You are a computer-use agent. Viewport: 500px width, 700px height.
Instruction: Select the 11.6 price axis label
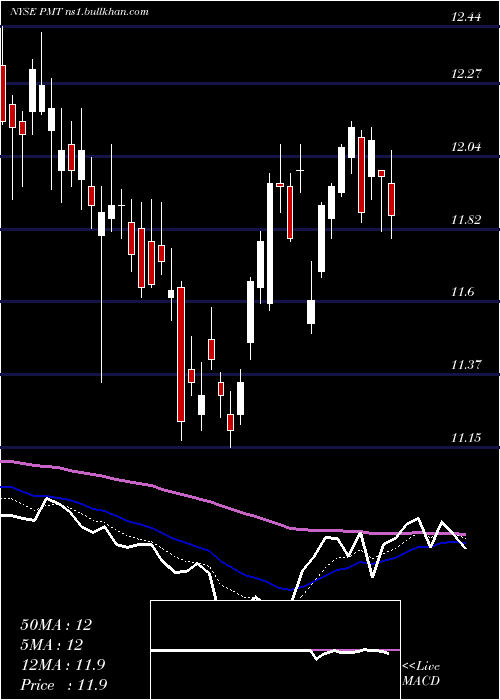click(x=463, y=292)
